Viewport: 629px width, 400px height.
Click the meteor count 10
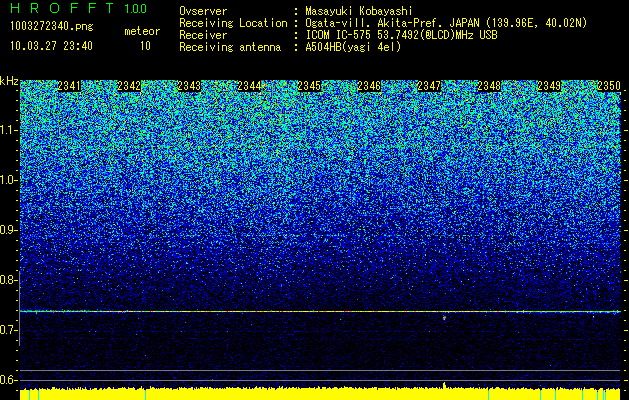click(145, 46)
